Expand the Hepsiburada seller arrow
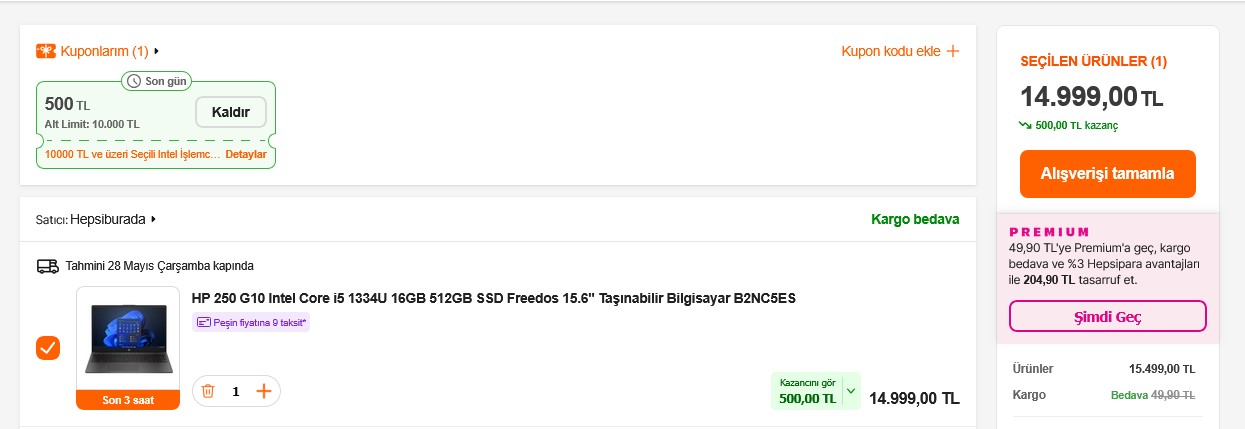 154,219
